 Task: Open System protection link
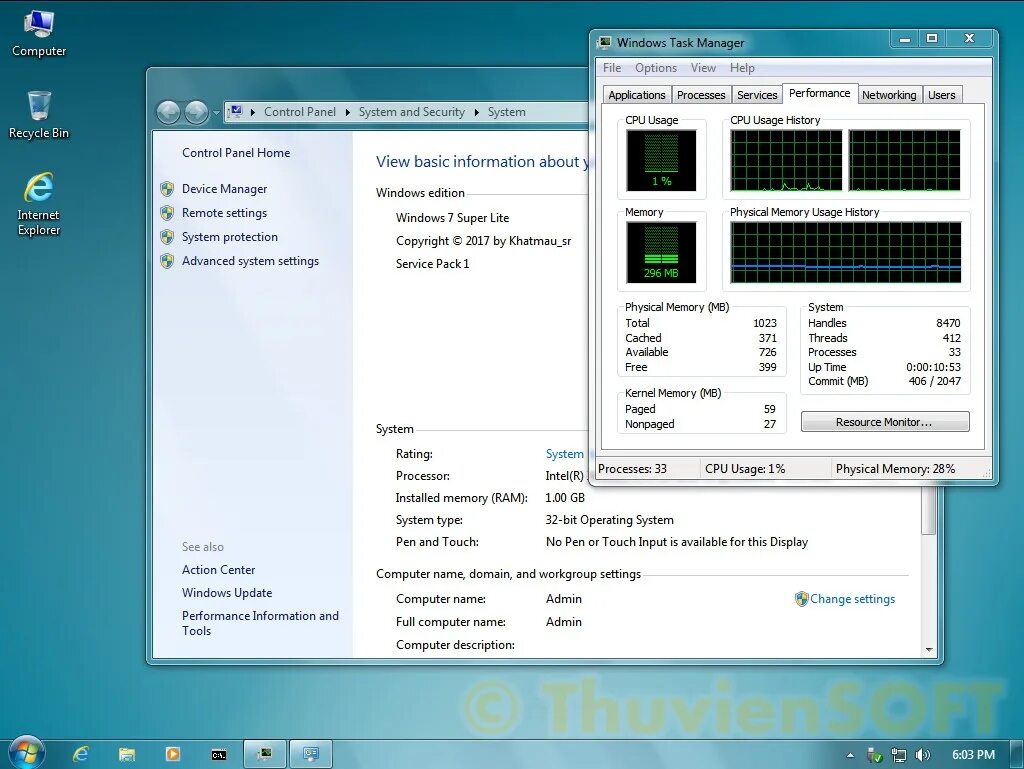[229, 237]
